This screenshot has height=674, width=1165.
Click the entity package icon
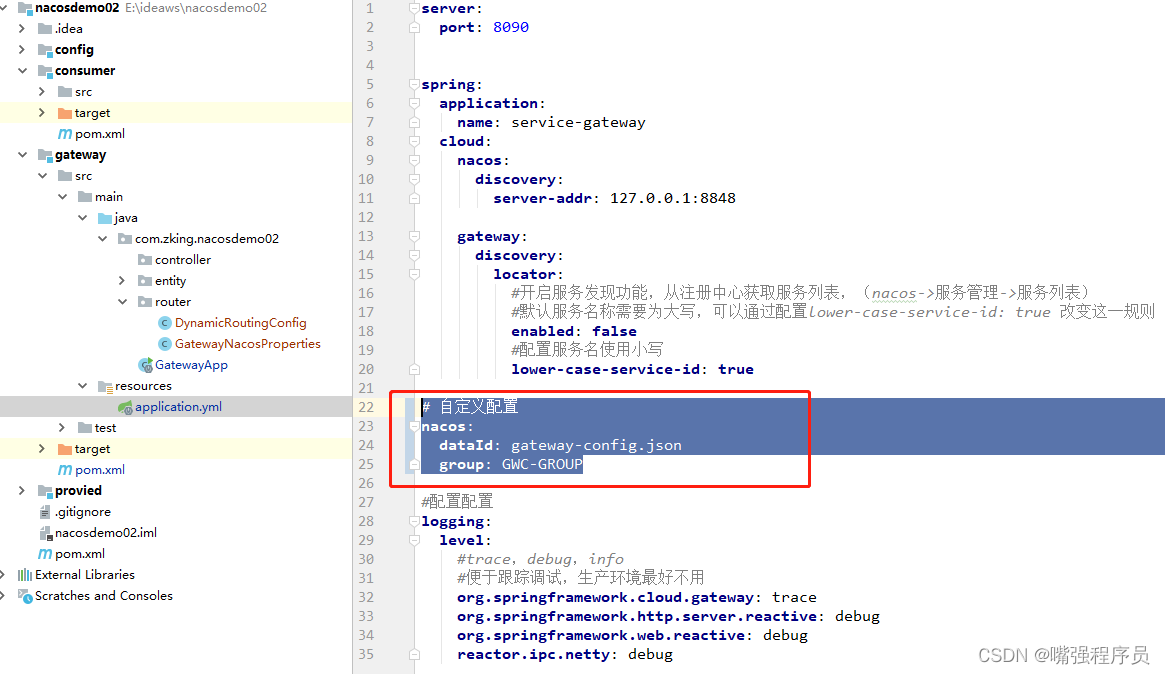[145, 281]
